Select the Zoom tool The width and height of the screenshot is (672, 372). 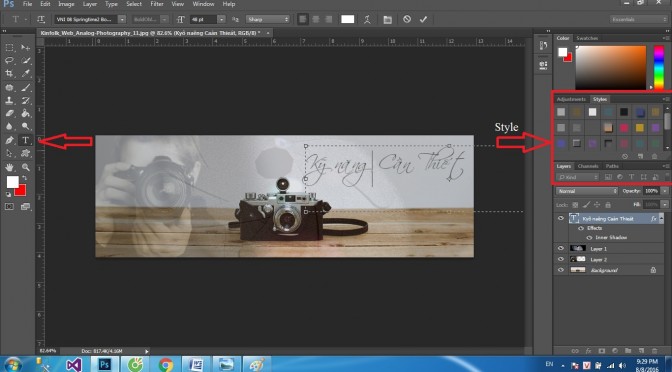click(26, 167)
